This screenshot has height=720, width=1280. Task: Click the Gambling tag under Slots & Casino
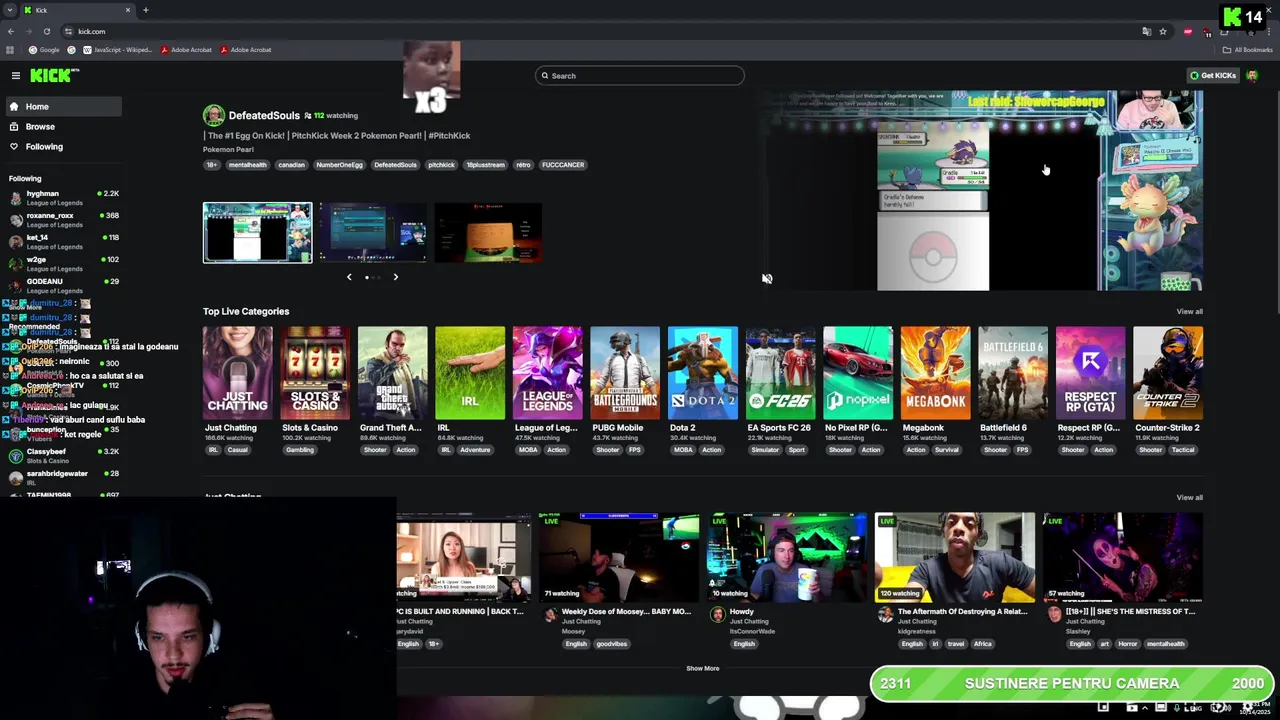(x=300, y=450)
